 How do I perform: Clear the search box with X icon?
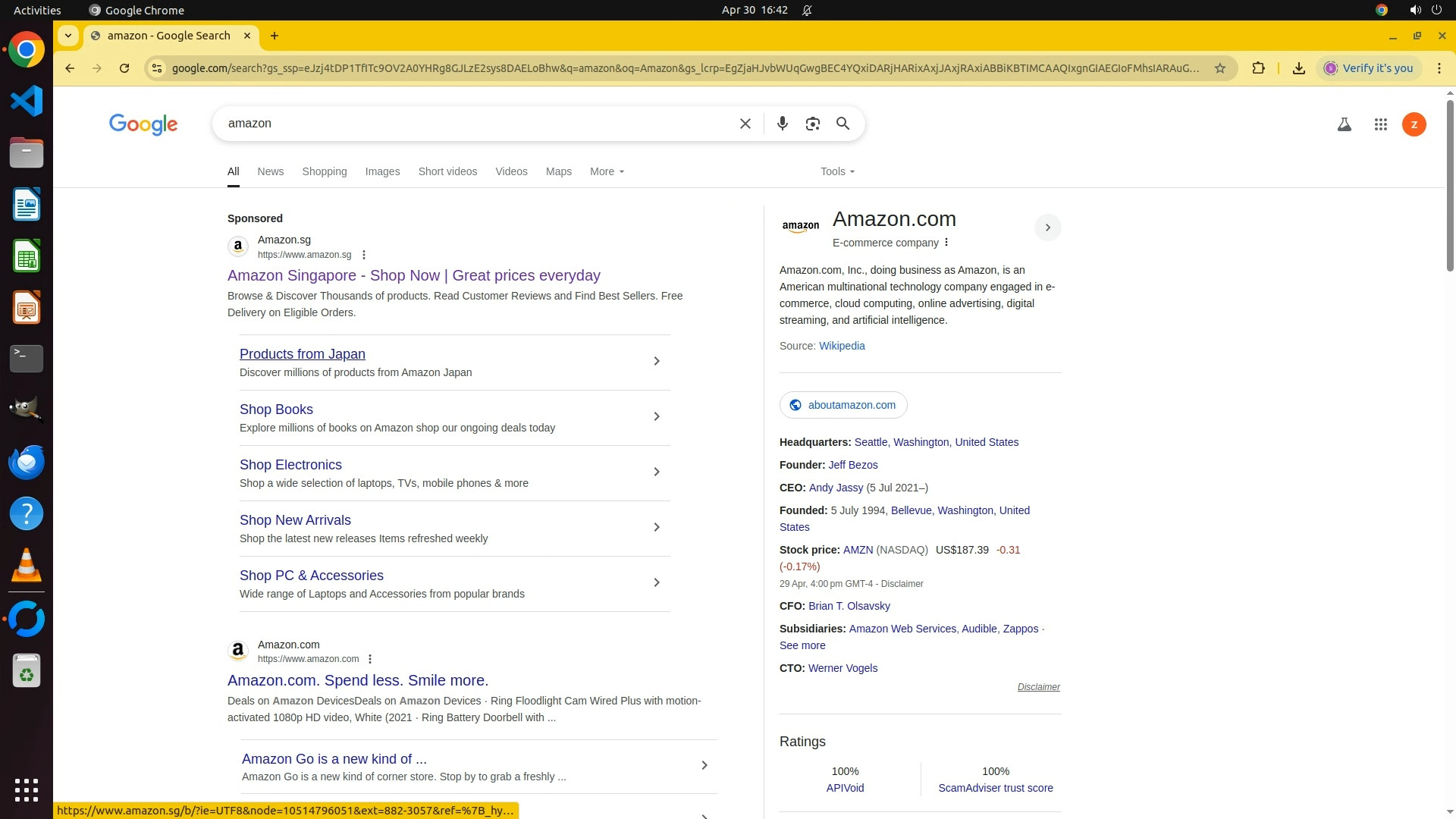pos(745,124)
